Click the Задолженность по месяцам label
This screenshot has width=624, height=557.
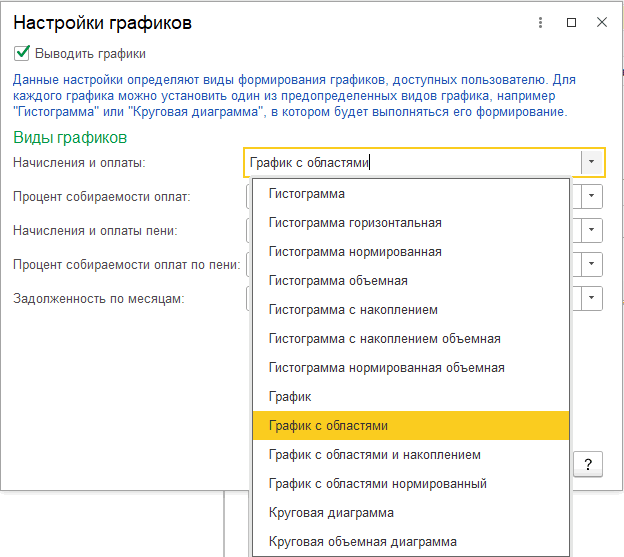99,298
